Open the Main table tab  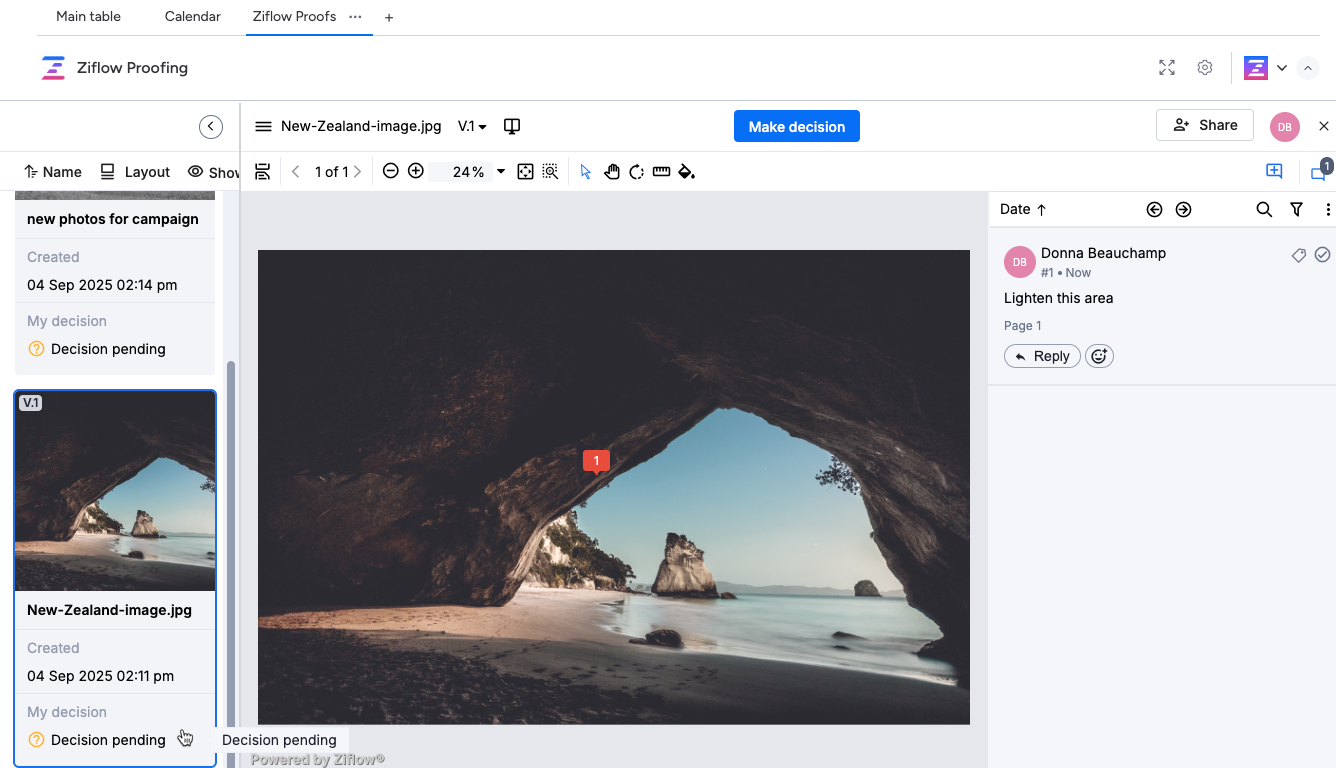[88, 17]
